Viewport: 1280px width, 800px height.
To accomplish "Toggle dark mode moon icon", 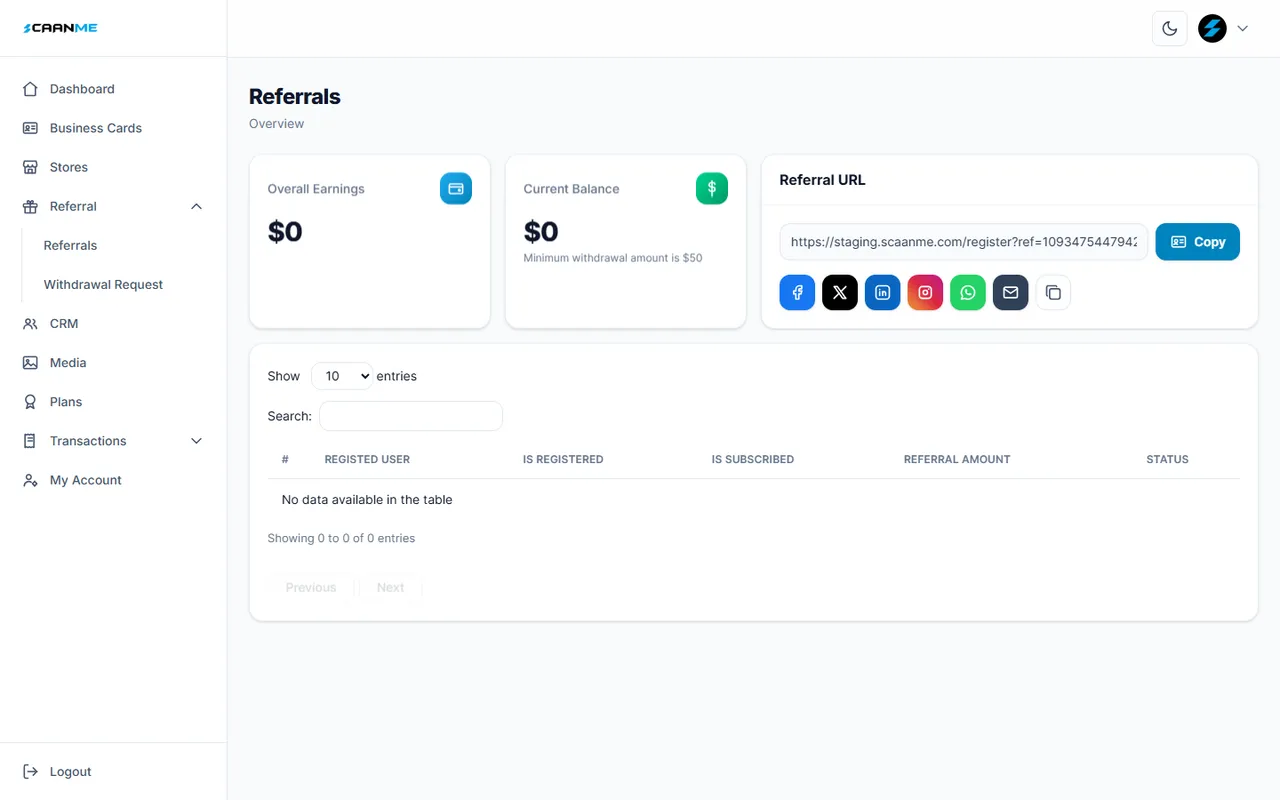I will [x=1170, y=28].
